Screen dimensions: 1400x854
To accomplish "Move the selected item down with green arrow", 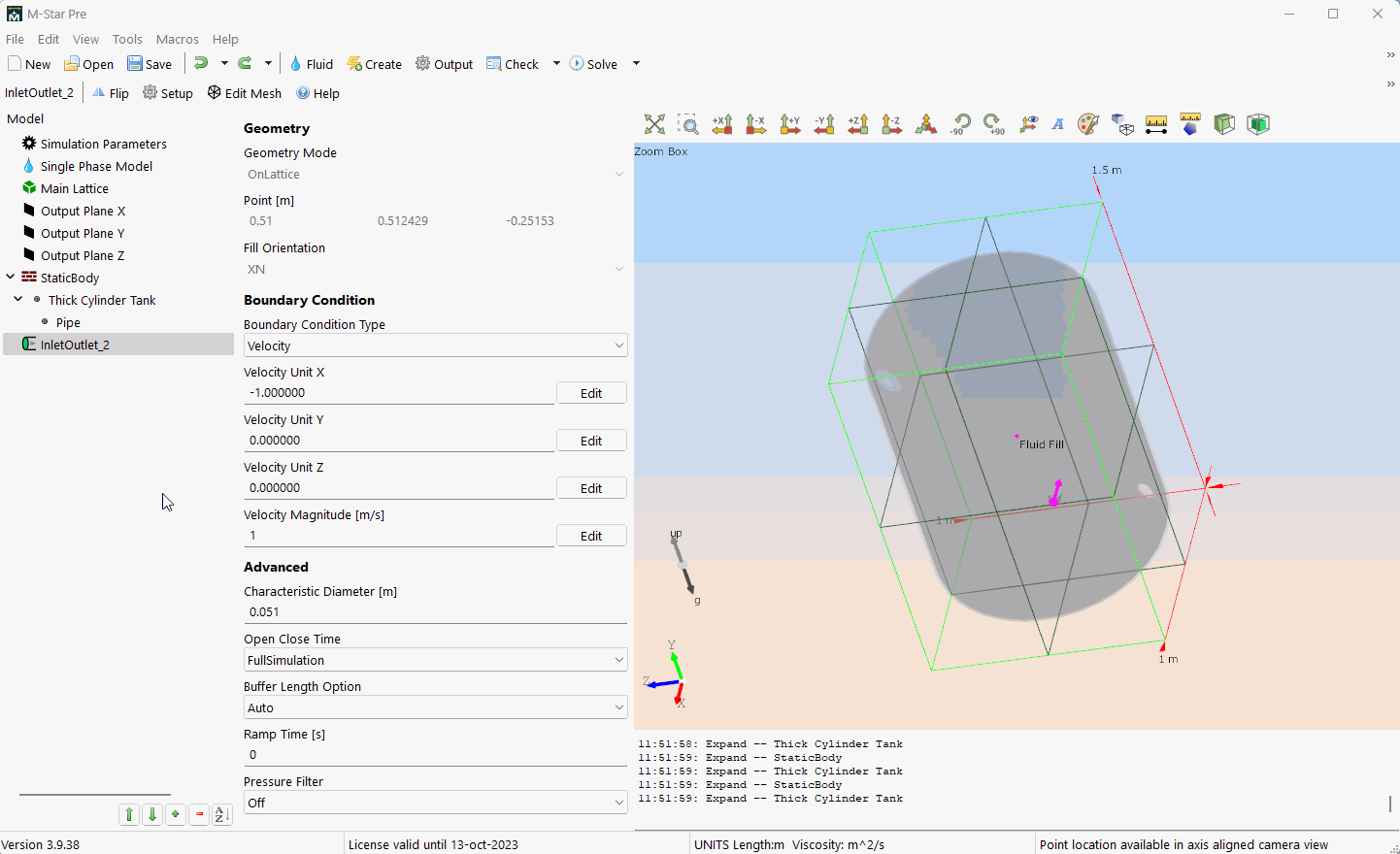I will click(152, 814).
